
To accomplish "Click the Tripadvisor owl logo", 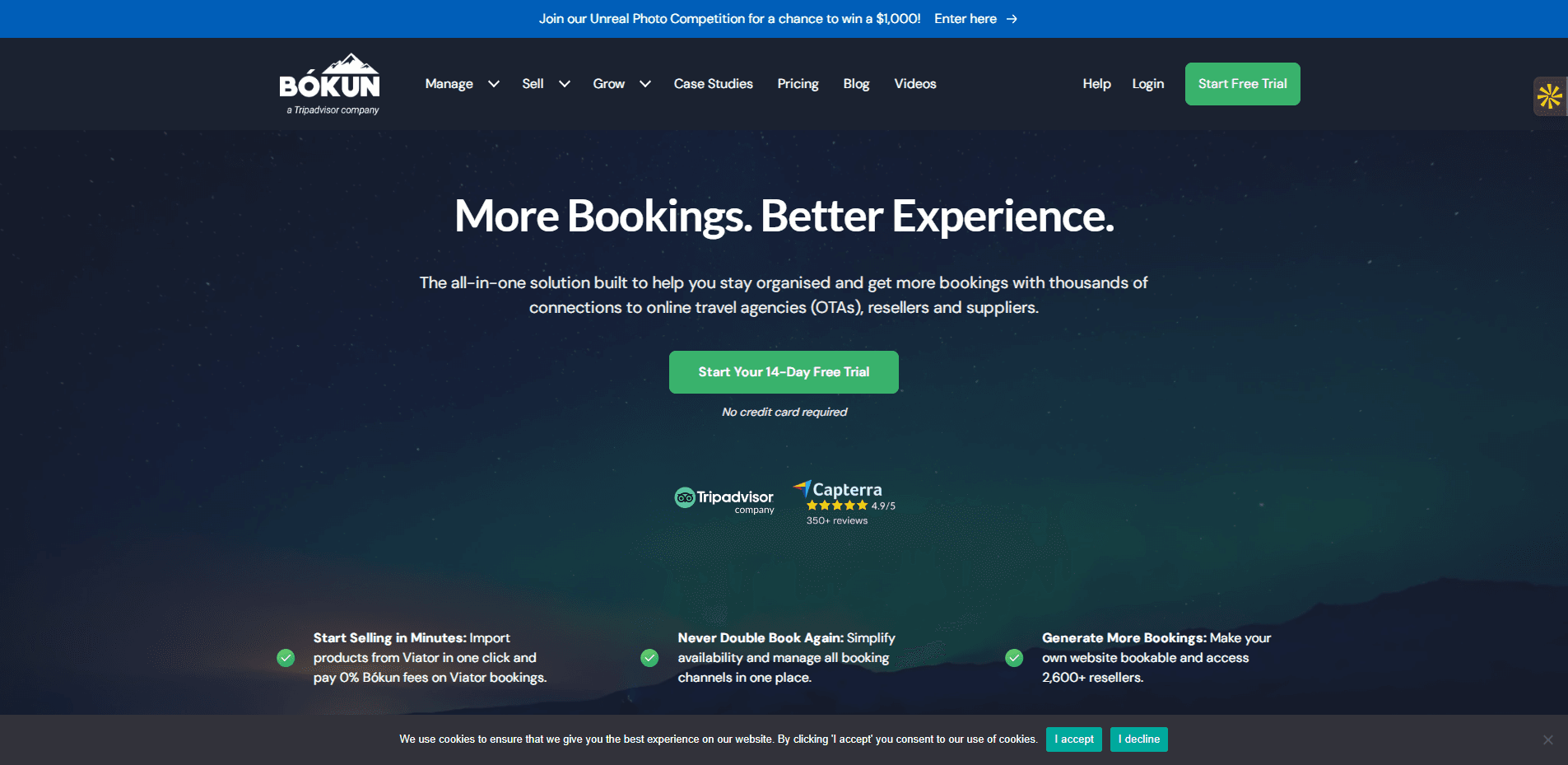I will pyautogui.click(x=685, y=497).
